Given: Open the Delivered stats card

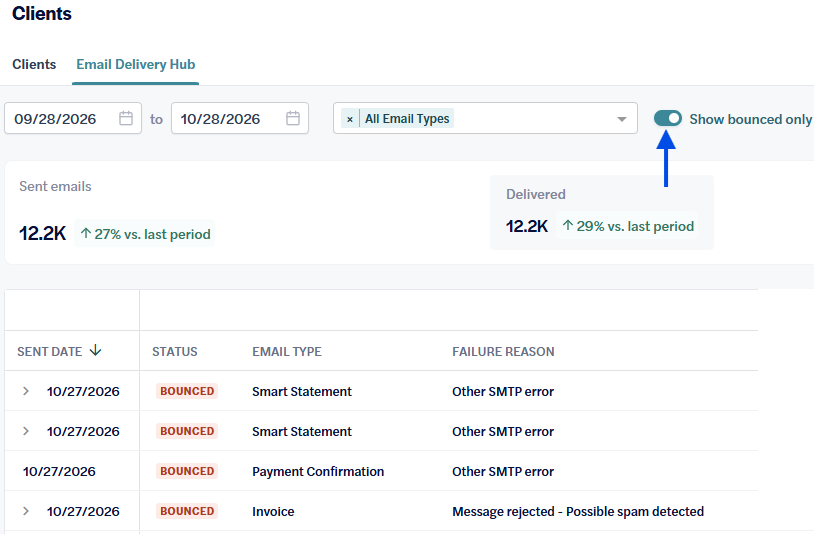Looking at the screenshot, I should (602, 212).
